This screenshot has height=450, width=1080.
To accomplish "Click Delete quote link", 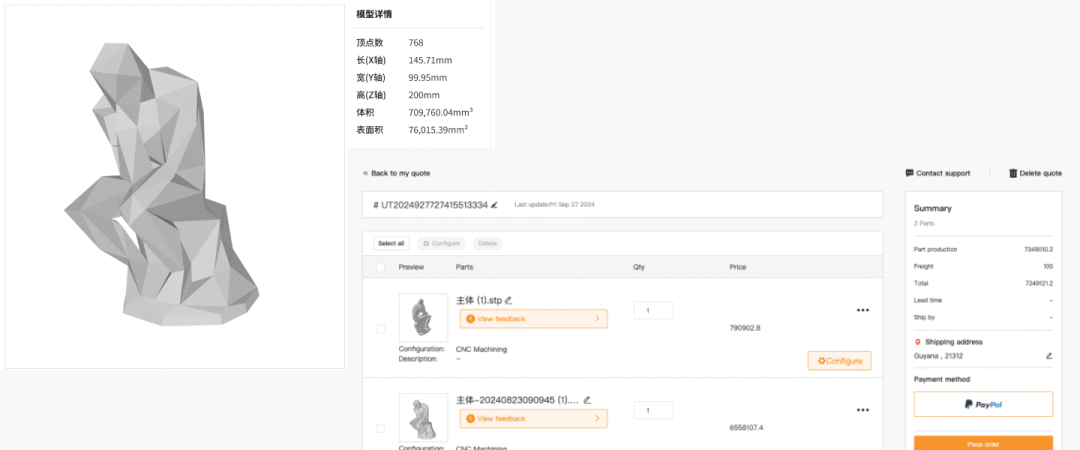I will 1041,174.
